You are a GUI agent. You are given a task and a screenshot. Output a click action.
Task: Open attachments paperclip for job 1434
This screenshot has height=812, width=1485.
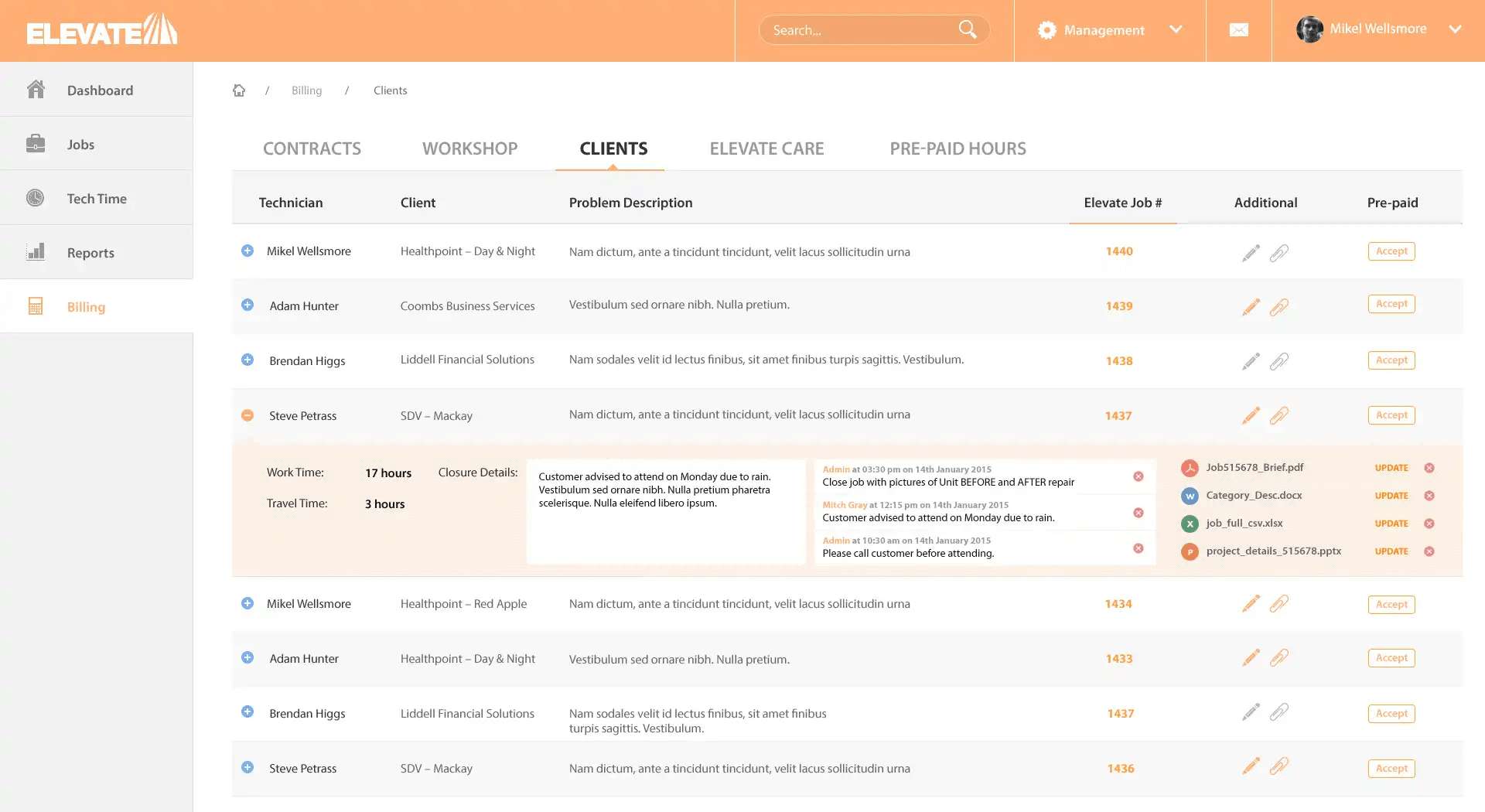1279,603
